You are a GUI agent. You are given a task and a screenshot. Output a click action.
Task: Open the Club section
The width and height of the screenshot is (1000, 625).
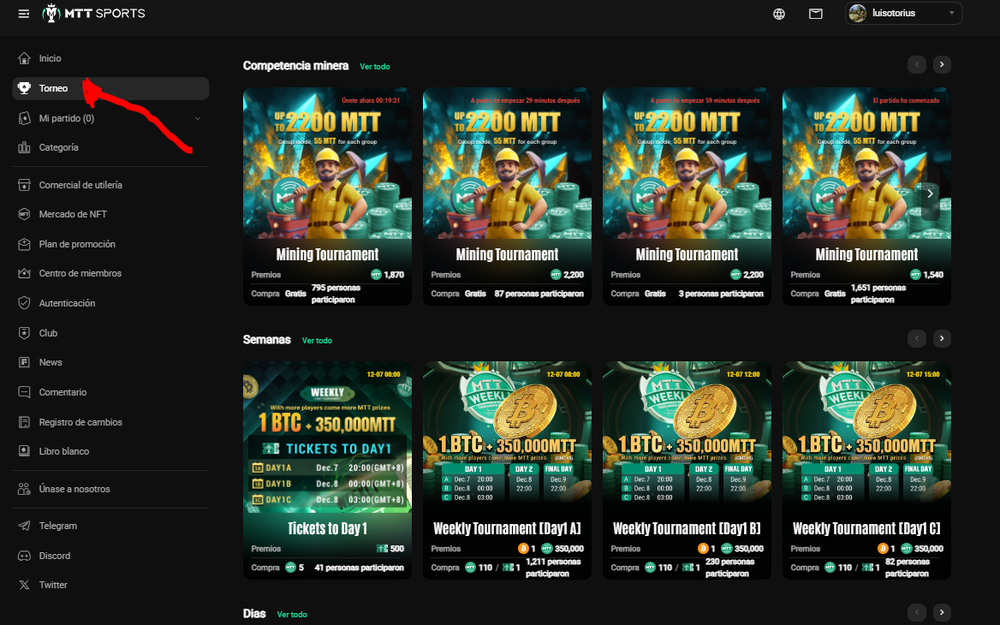point(48,333)
